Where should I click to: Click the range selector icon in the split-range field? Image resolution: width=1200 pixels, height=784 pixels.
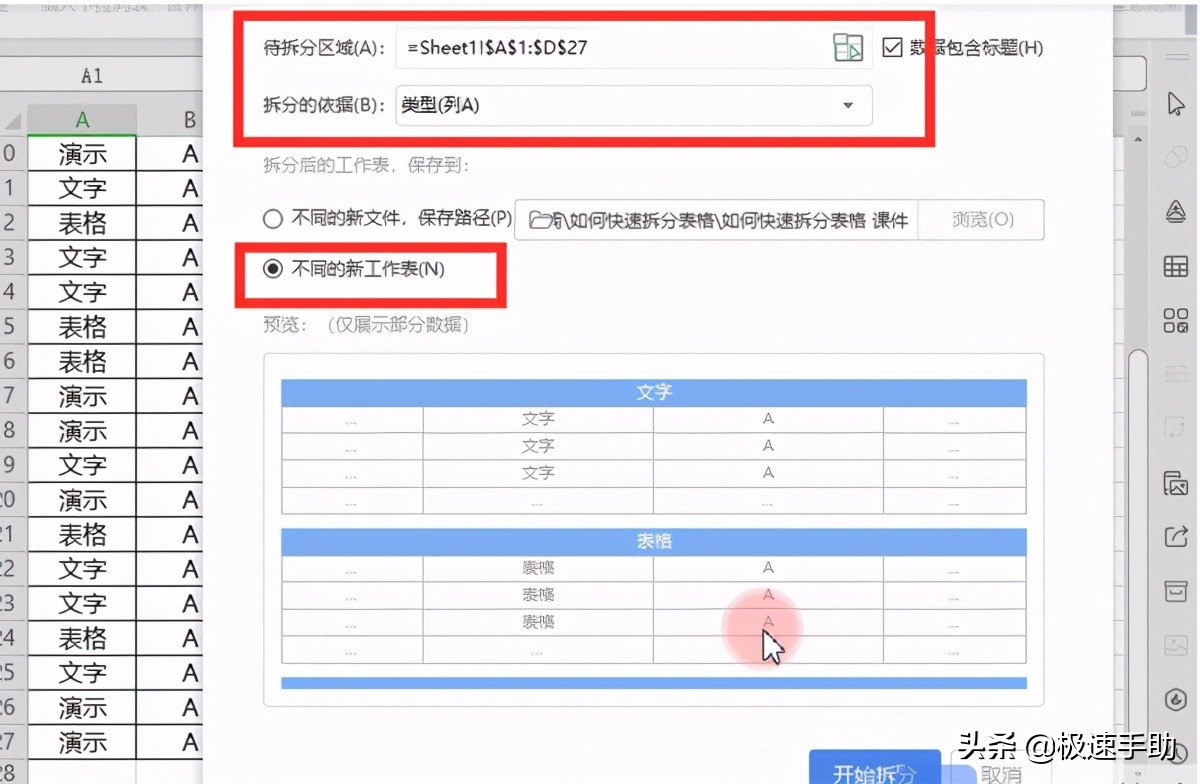848,47
